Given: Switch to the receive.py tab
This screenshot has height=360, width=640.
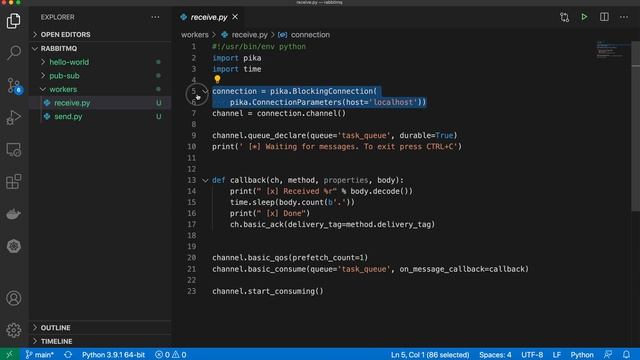Looking at the screenshot, I should (209, 17).
